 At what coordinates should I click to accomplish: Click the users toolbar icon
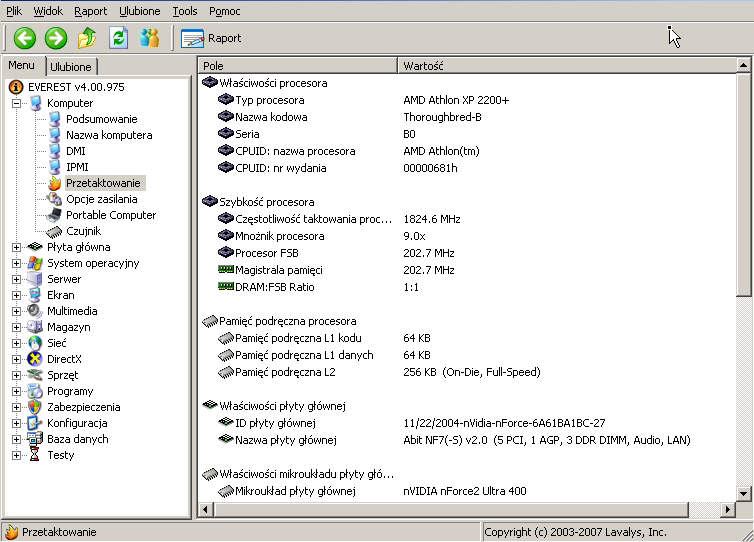[x=150, y=38]
